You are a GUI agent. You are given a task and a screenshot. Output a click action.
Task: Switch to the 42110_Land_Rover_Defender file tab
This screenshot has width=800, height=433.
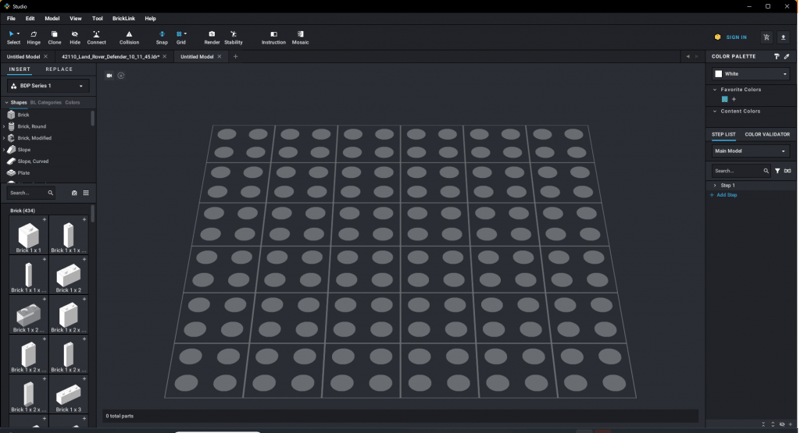click(110, 57)
